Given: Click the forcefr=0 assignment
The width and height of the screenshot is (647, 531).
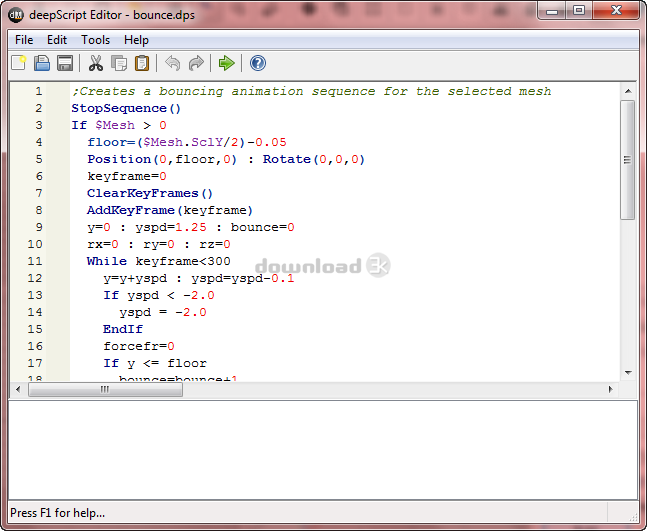Looking at the screenshot, I should point(139,346).
